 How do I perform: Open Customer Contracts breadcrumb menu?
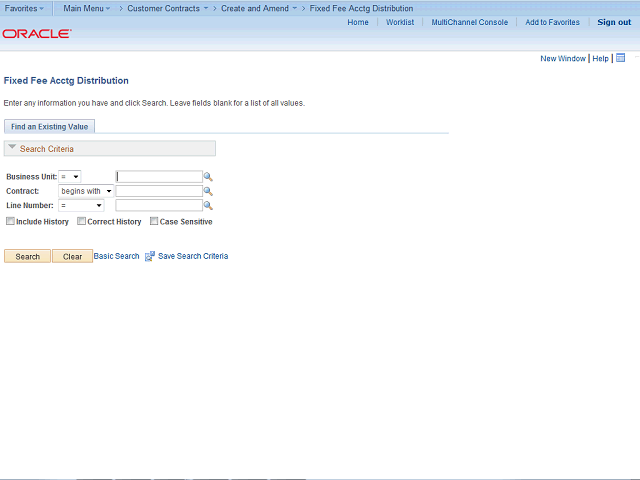point(167,8)
